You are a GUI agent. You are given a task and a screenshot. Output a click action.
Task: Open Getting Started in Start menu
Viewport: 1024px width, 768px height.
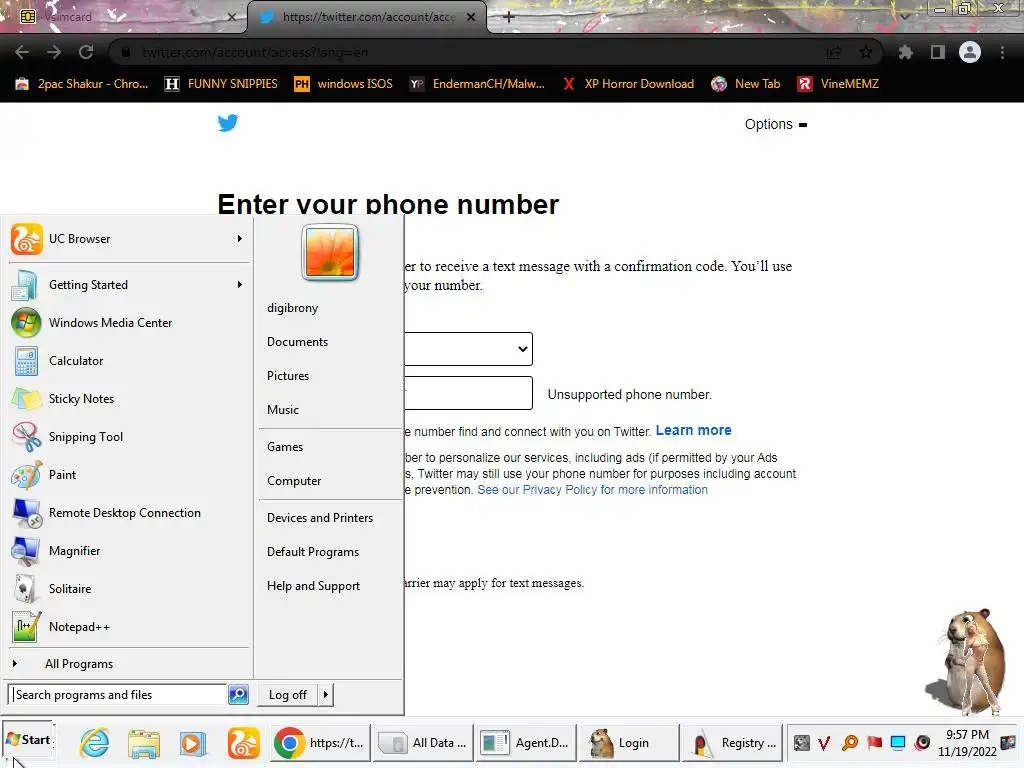coord(128,285)
